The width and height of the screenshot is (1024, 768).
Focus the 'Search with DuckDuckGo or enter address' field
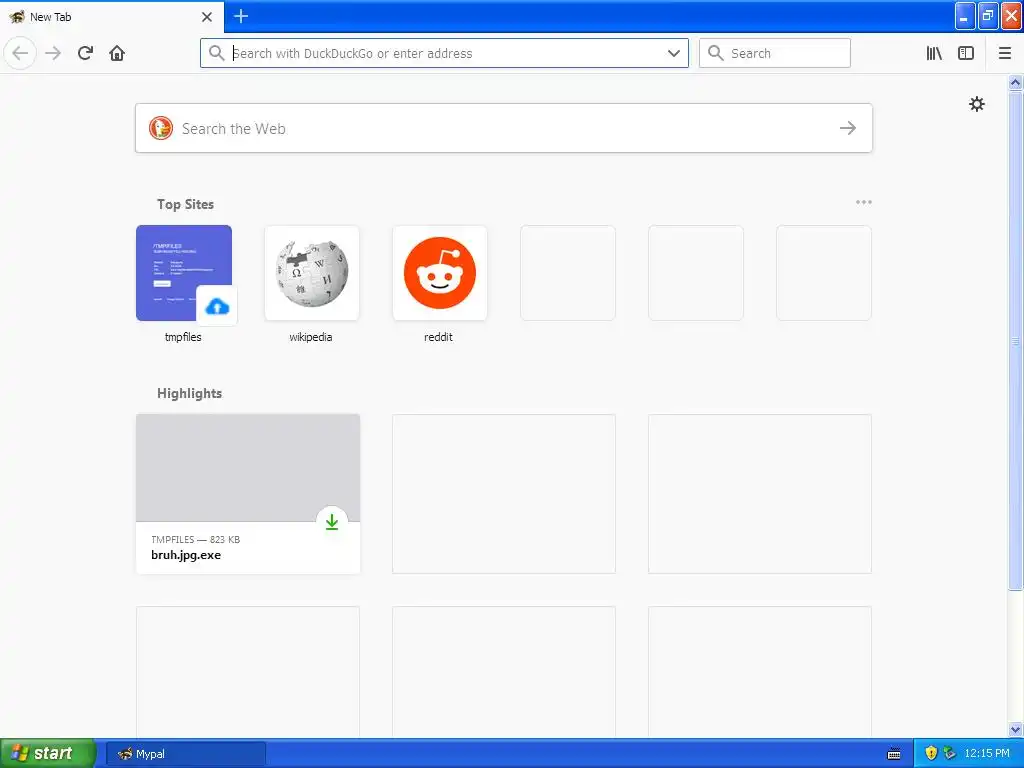[x=444, y=53]
